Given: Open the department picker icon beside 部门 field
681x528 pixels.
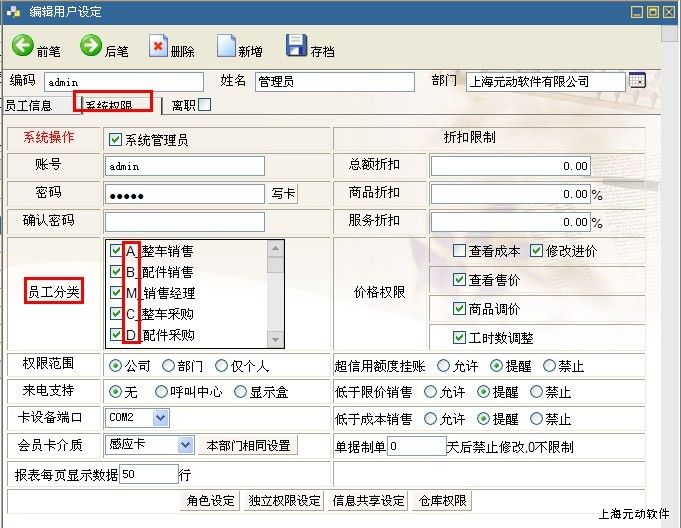Looking at the screenshot, I should pyautogui.click(x=637, y=81).
